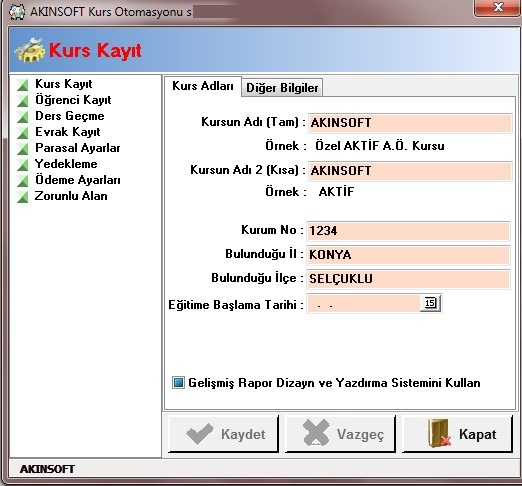Image resolution: width=522 pixels, height=486 pixels.
Task: Open Ödeme Ayarları in the sidebar
Action: point(78,180)
